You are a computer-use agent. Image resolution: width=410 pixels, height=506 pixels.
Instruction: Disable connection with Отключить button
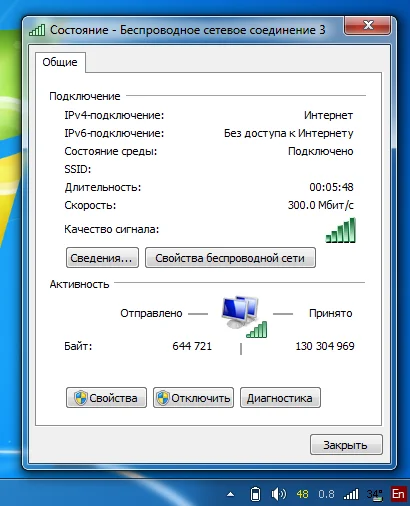coord(193,398)
